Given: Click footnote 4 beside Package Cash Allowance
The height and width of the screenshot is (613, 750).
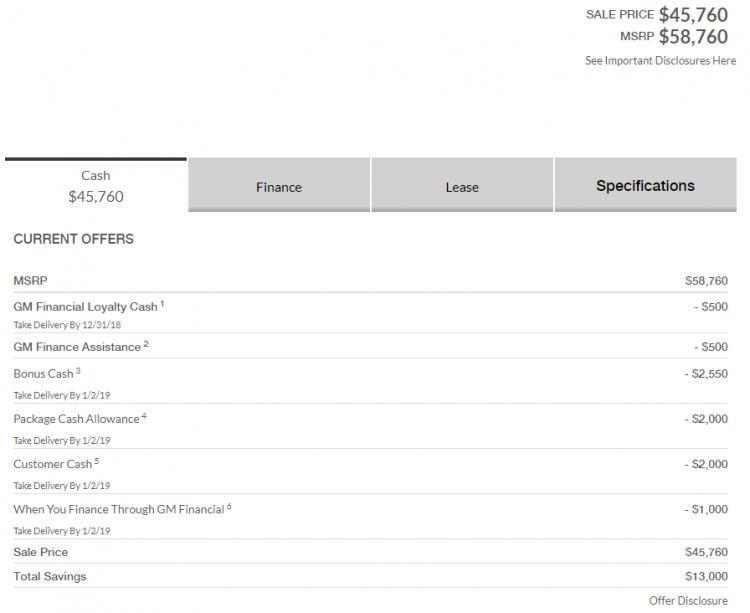Looking at the screenshot, I should [x=144, y=416].
